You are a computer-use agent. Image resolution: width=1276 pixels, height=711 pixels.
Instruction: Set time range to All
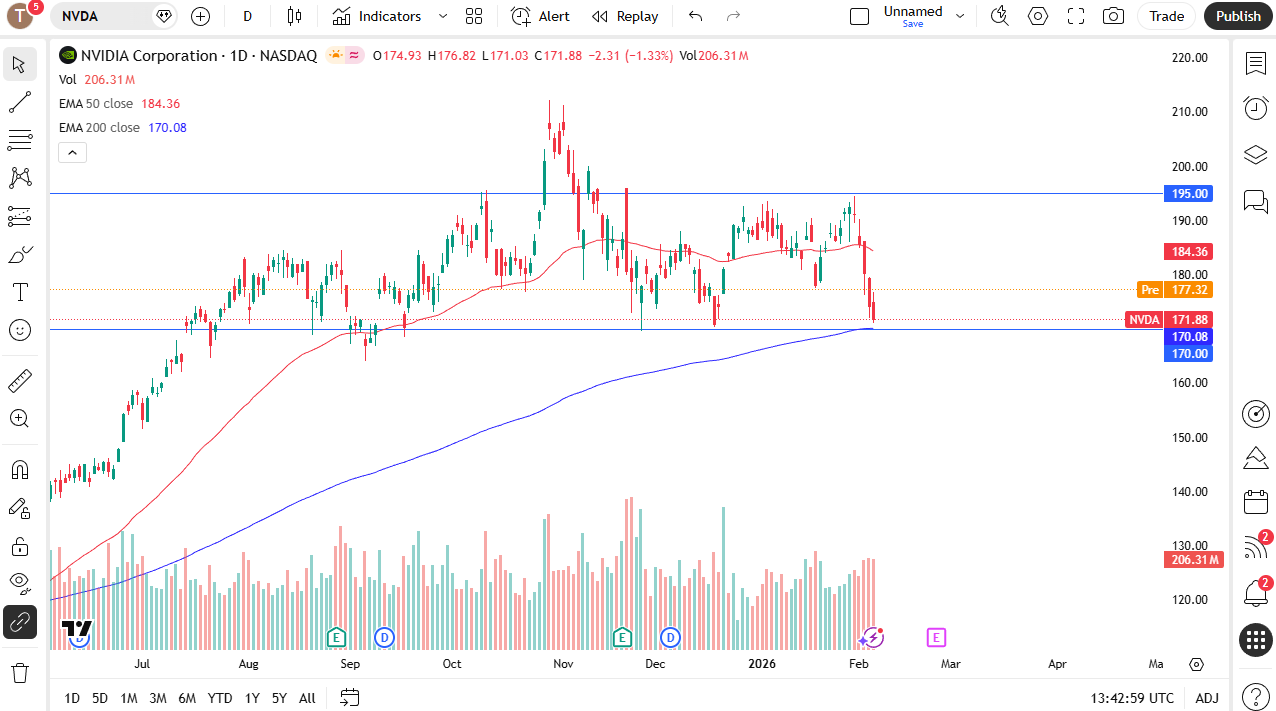pos(307,698)
